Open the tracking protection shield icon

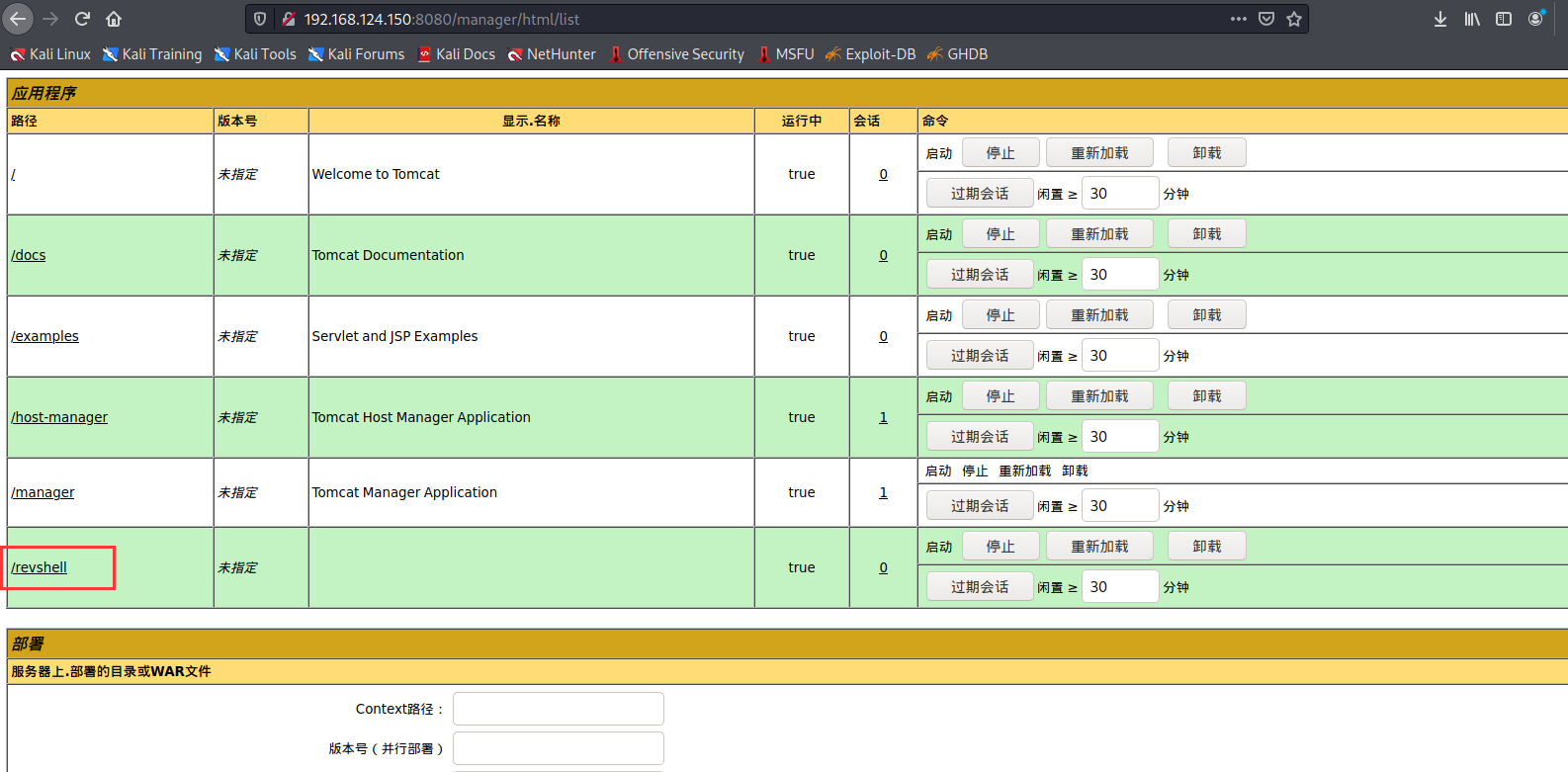260,19
